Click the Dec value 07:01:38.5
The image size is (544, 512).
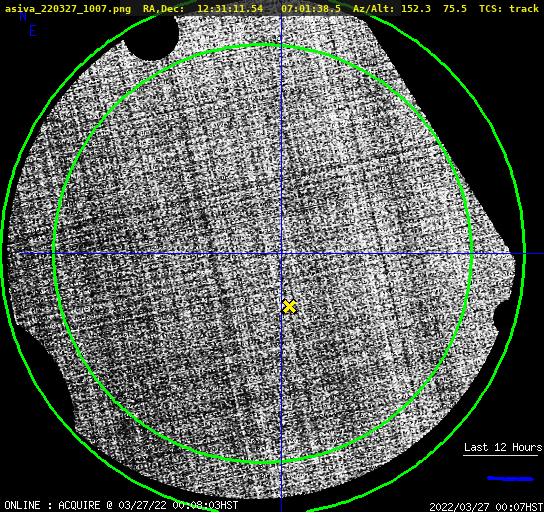click(x=311, y=9)
